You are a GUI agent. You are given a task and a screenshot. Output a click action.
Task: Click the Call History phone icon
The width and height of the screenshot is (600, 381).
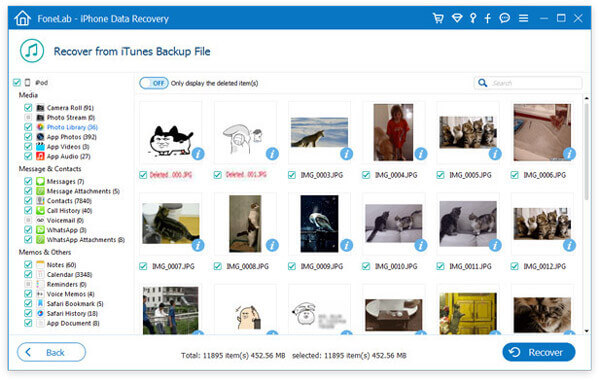click(40, 210)
